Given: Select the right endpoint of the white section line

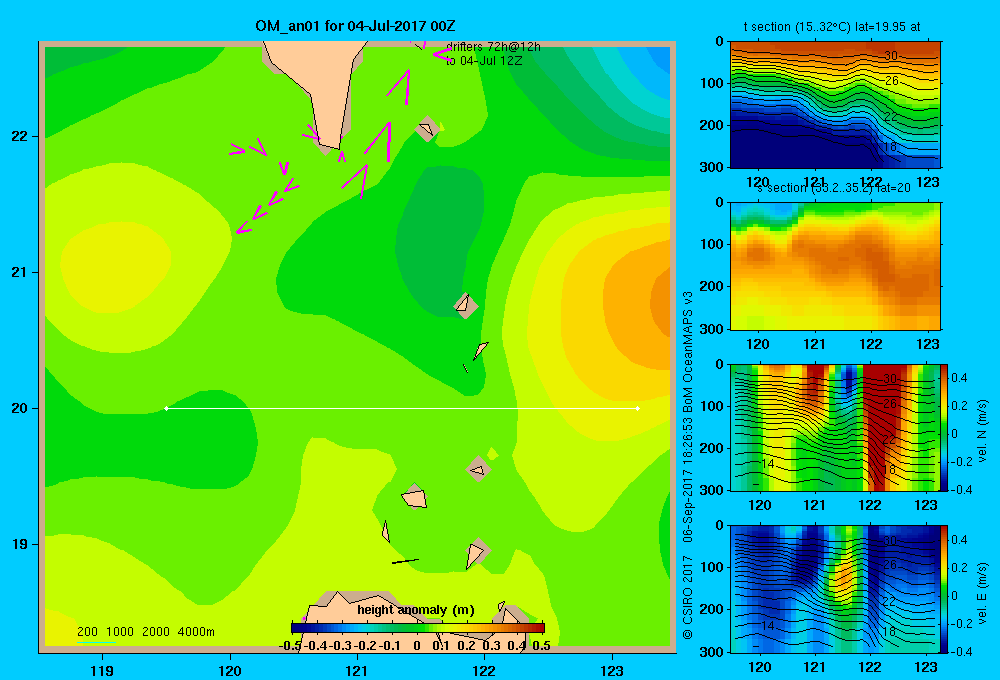Looking at the screenshot, I should pos(638,408).
